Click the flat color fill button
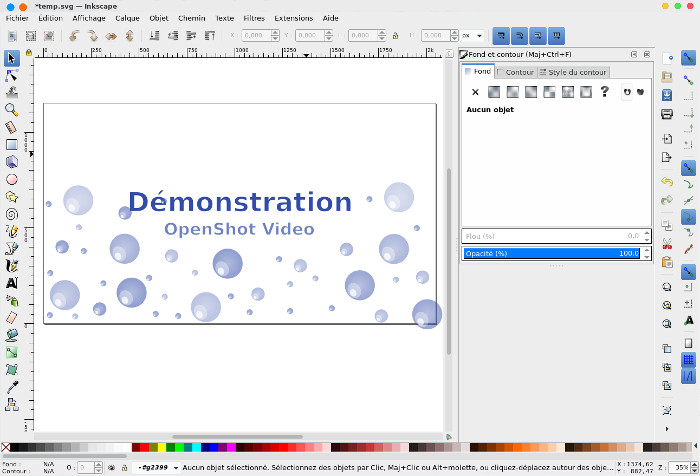This screenshot has height=476, width=700. click(x=494, y=92)
